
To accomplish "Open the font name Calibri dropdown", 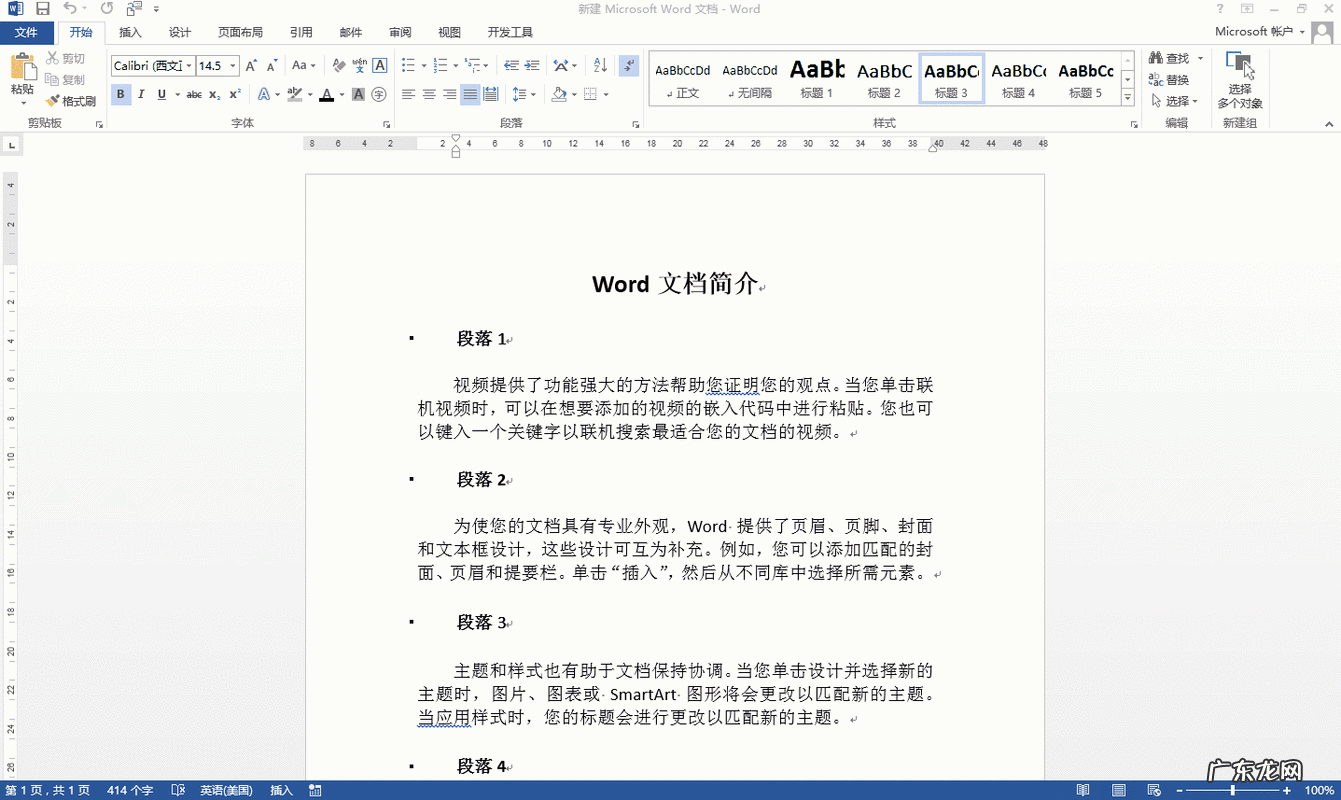I will click(189, 66).
